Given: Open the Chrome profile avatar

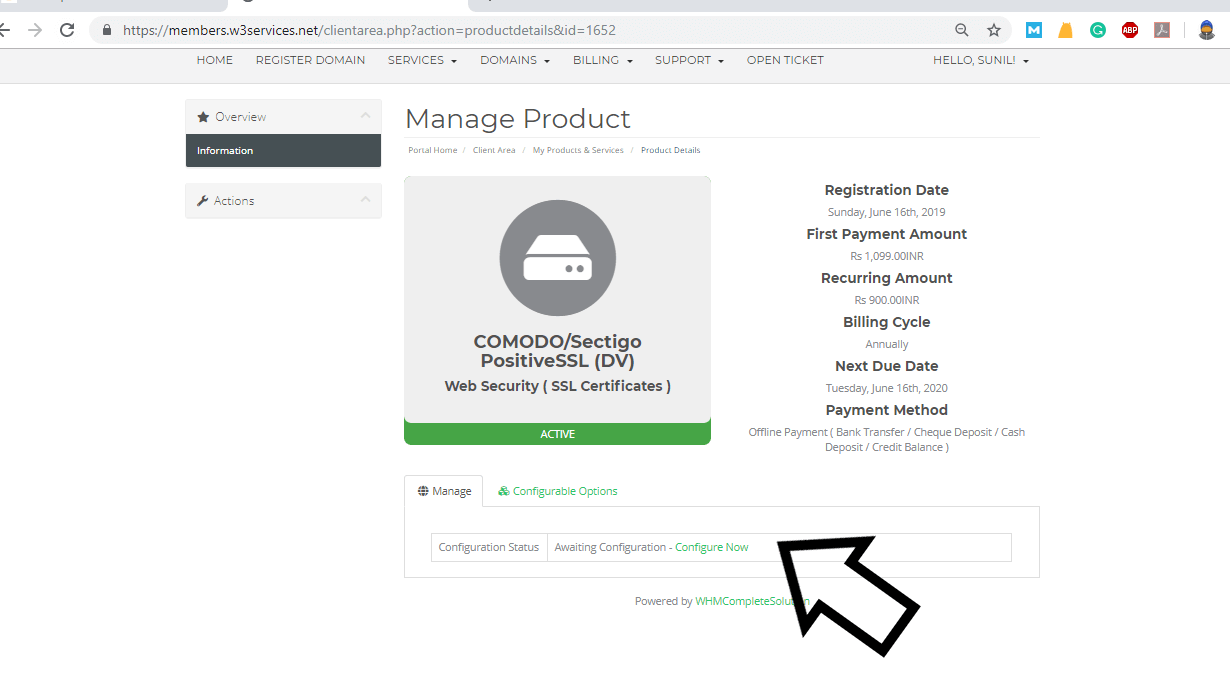Looking at the screenshot, I should pos(1207,30).
